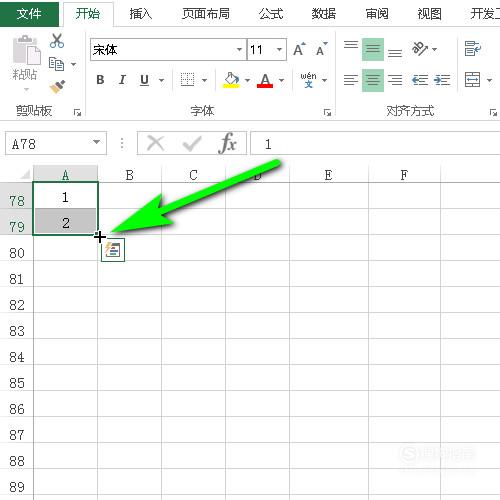Switch to the 开始 tab
Image resolution: width=500 pixels, height=500 pixels.
(88, 13)
